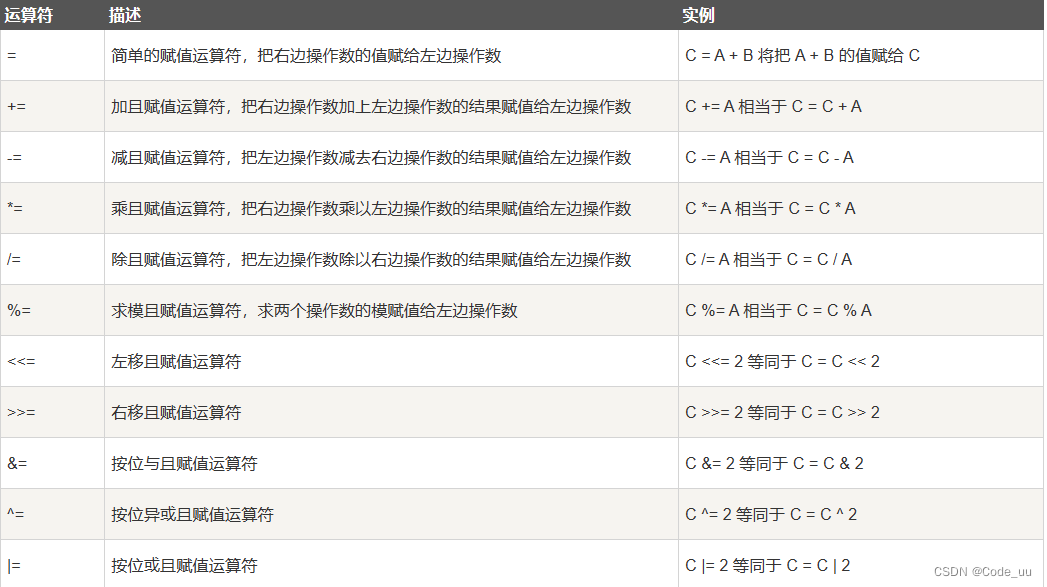This screenshot has width=1047, height=587.
Task: Click description starting 加且赋值运算符
Action: point(371,106)
